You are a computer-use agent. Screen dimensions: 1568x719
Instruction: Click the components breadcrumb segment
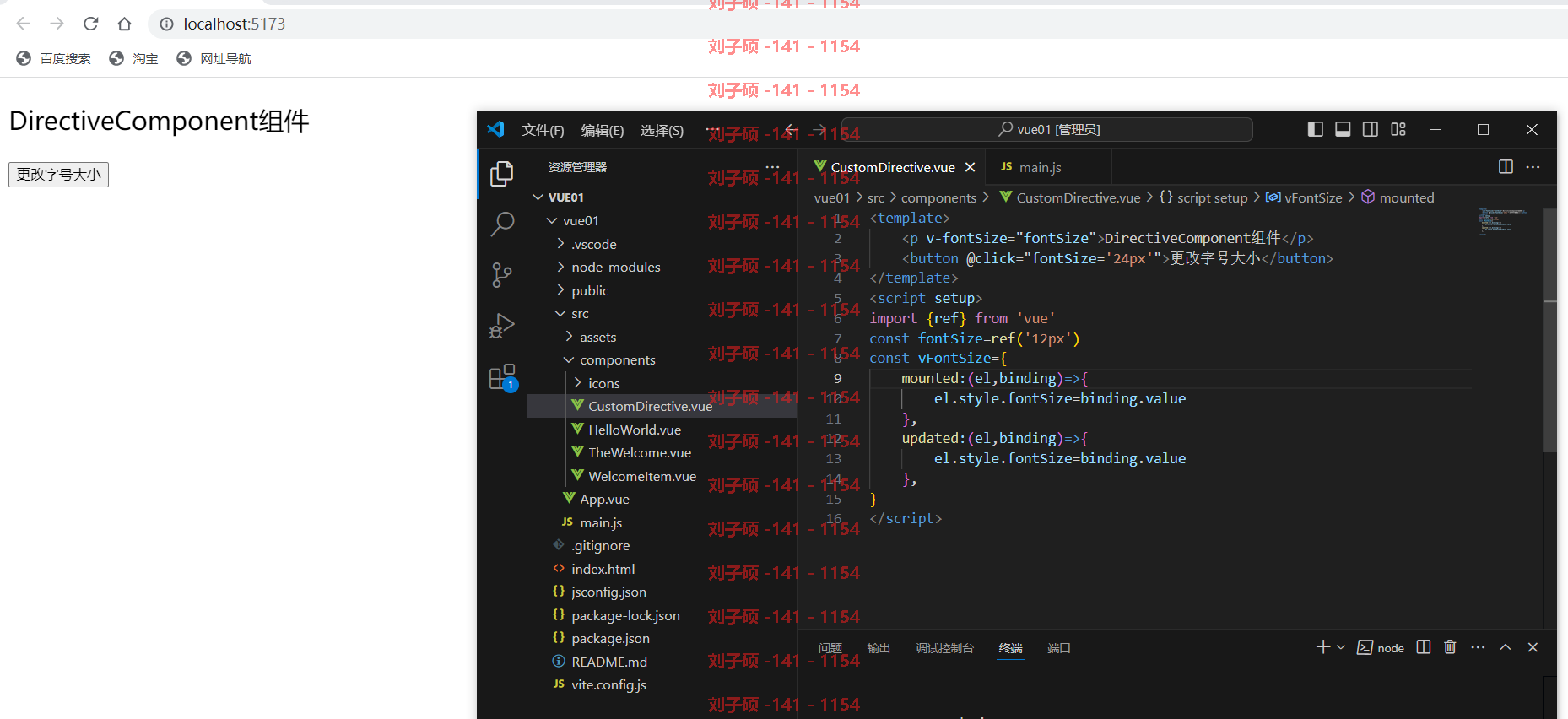point(938,197)
